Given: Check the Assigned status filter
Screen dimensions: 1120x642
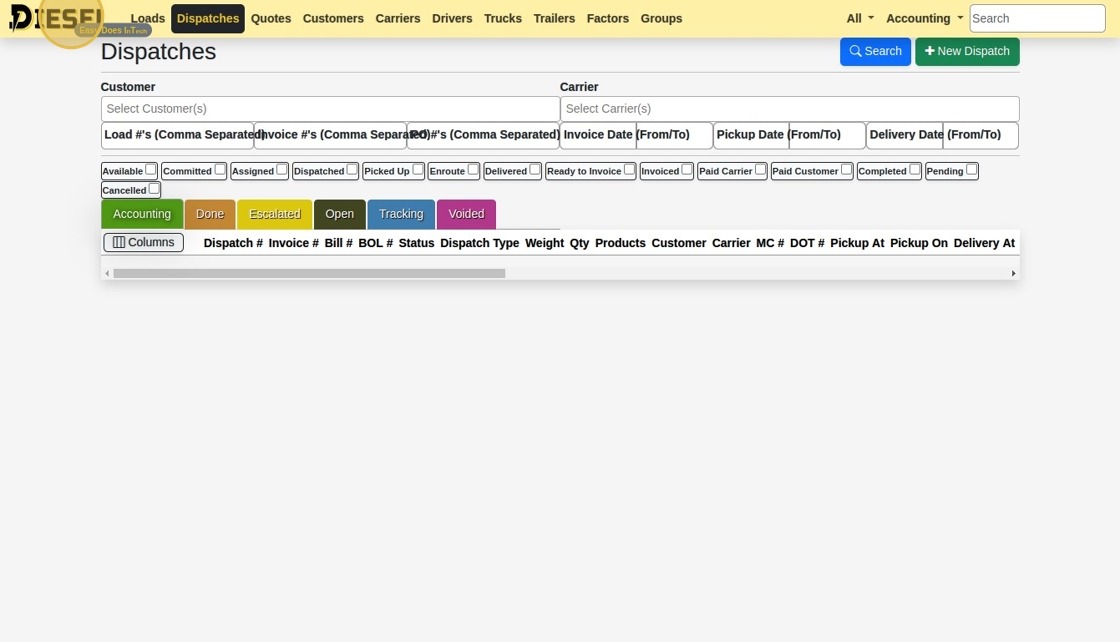Looking at the screenshot, I should click(x=282, y=170).
